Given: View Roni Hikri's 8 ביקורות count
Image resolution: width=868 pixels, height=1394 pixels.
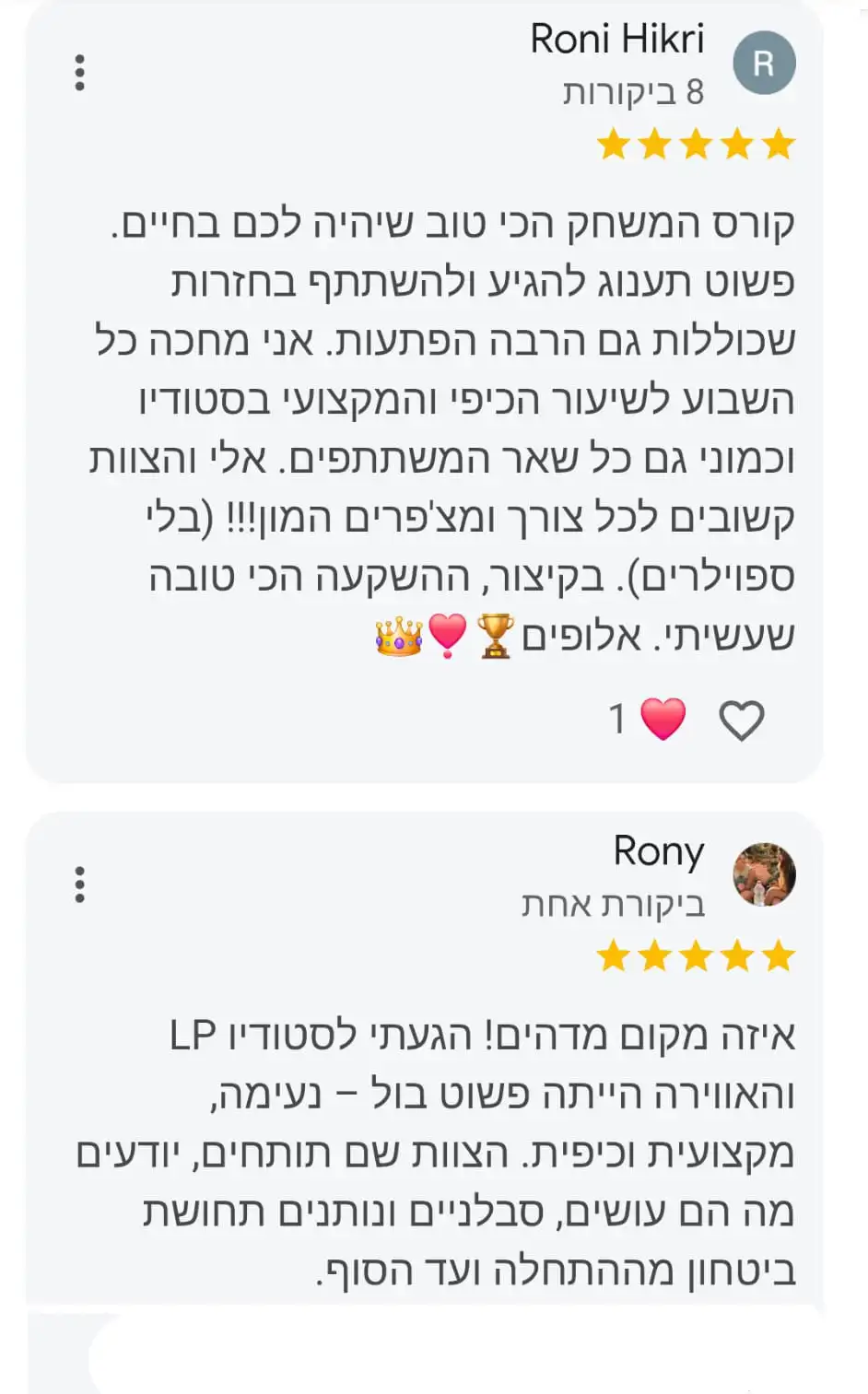Looking at the screenshot, I should coord(633,92).
